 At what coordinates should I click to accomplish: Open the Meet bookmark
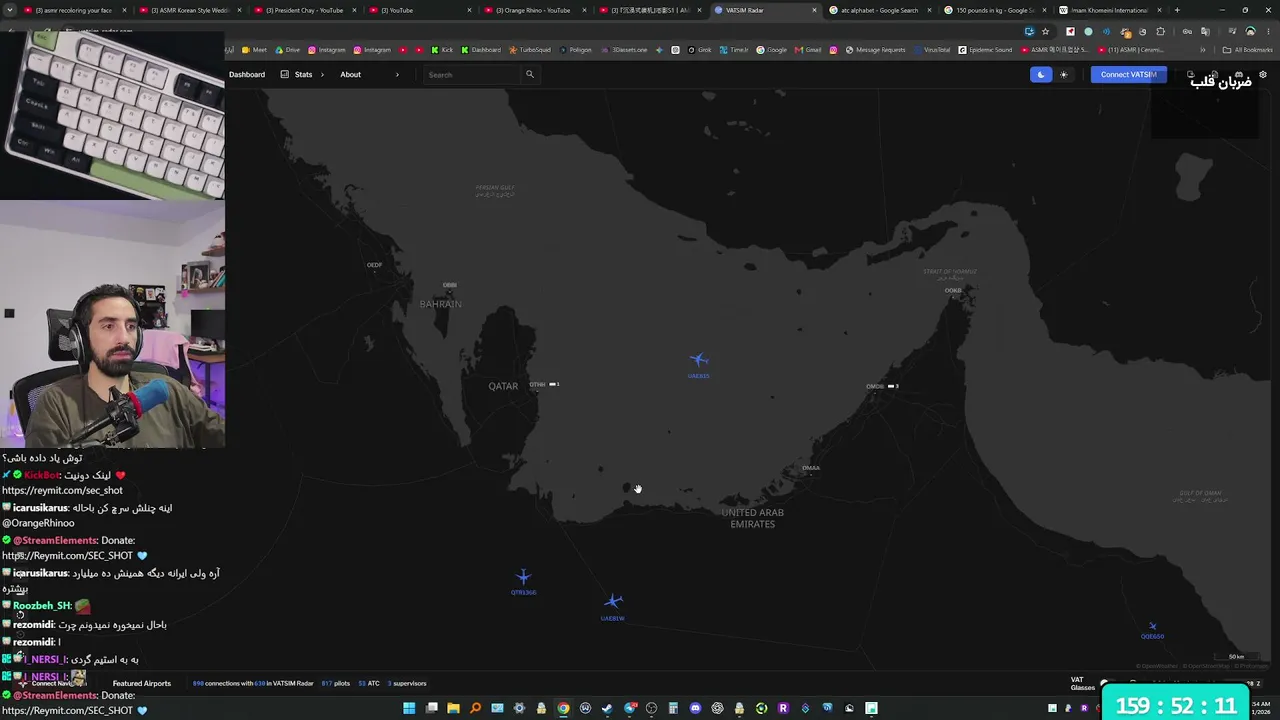(x=255, y=50)
